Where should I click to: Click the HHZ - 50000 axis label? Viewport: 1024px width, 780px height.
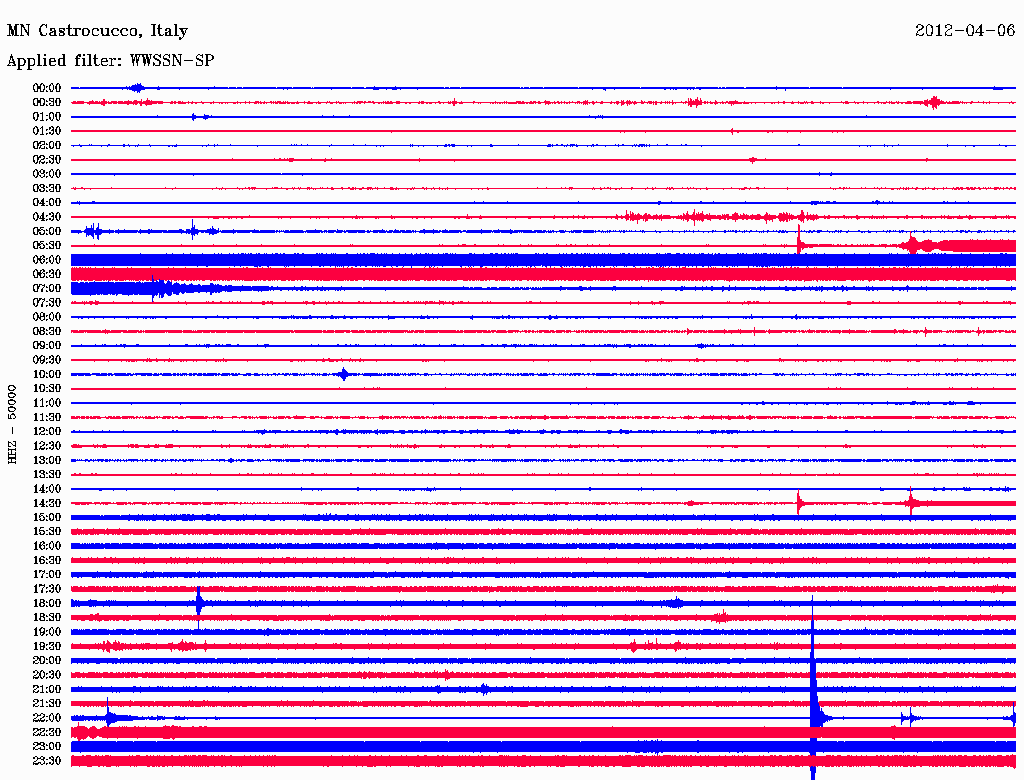[x=12, y=424]
